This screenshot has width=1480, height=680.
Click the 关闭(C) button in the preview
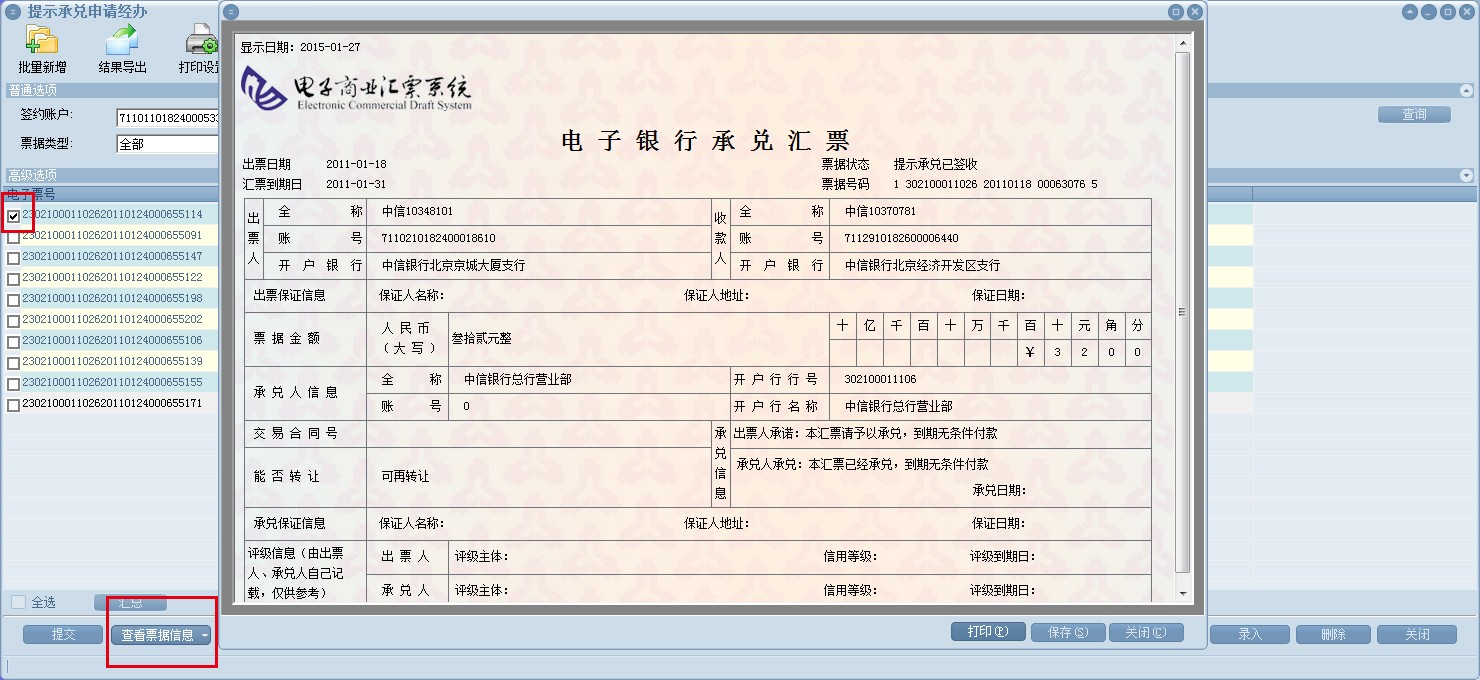(x=1146, y=632)
